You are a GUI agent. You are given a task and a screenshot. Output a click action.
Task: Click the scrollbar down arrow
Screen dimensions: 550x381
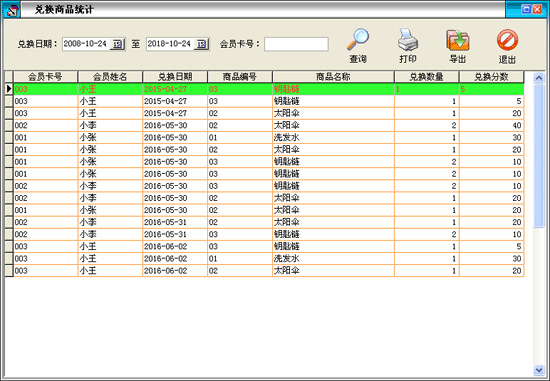coord(539,370)
